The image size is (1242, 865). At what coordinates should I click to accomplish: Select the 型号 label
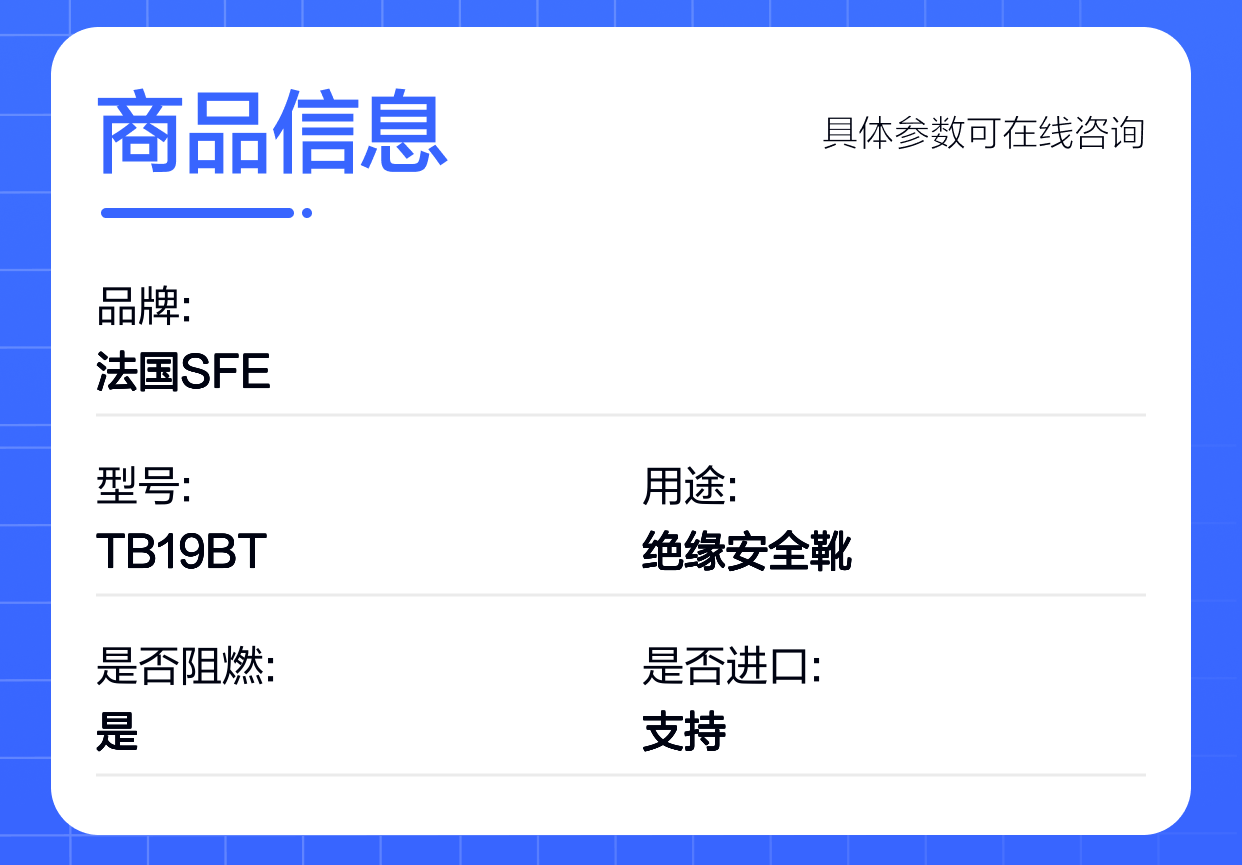144,487
